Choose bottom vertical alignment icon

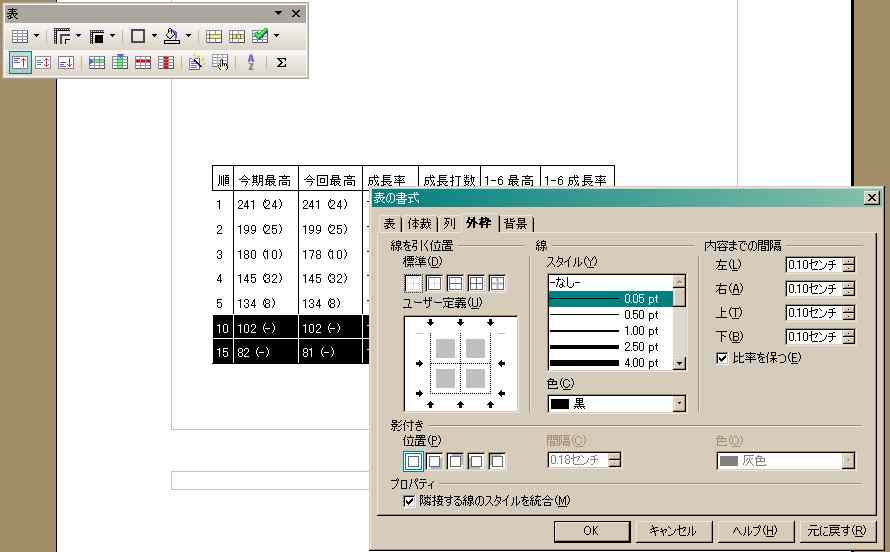point(66,62)
